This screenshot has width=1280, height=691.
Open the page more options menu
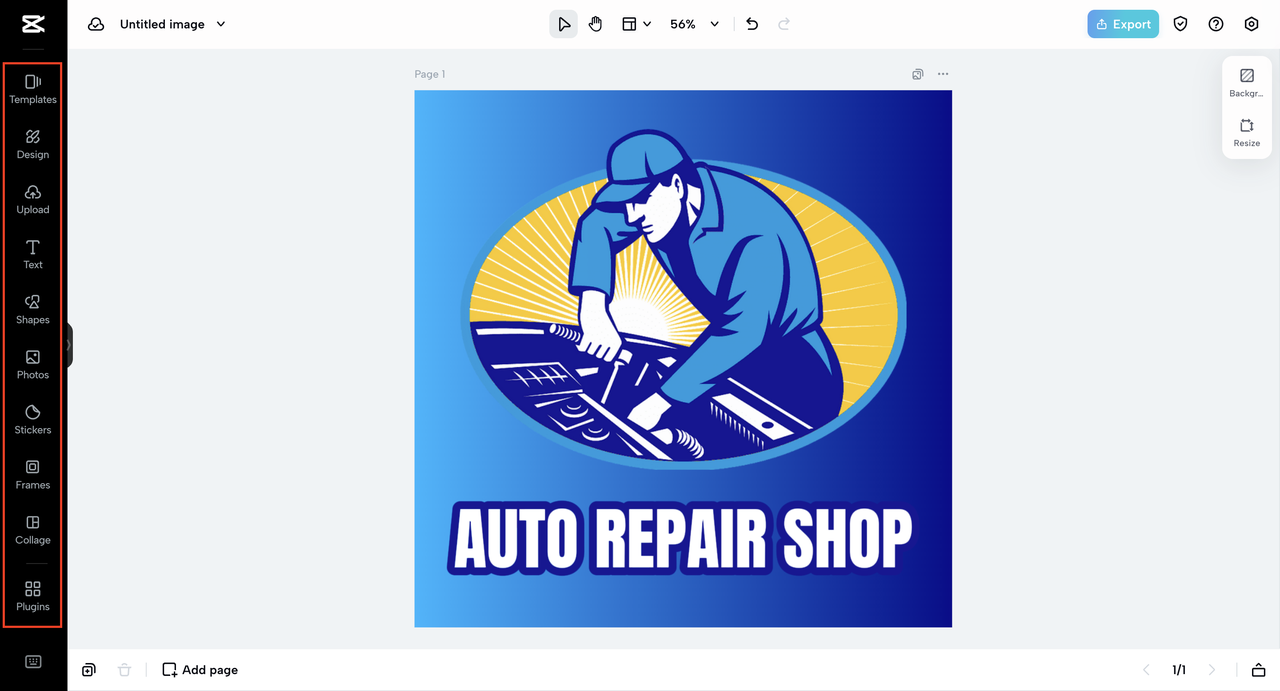(943, 74)
